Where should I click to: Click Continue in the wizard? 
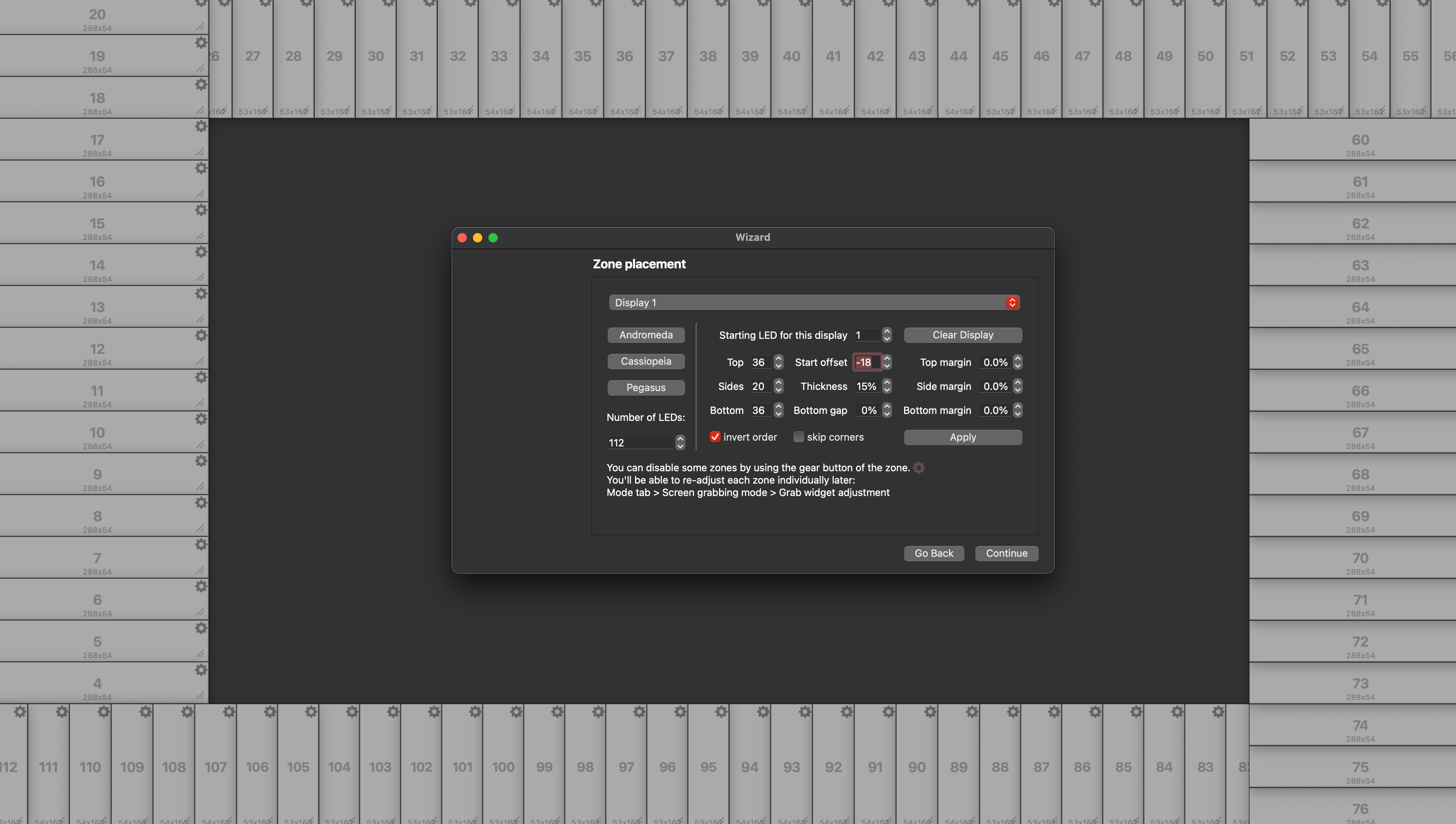[x=1006, y=553]
